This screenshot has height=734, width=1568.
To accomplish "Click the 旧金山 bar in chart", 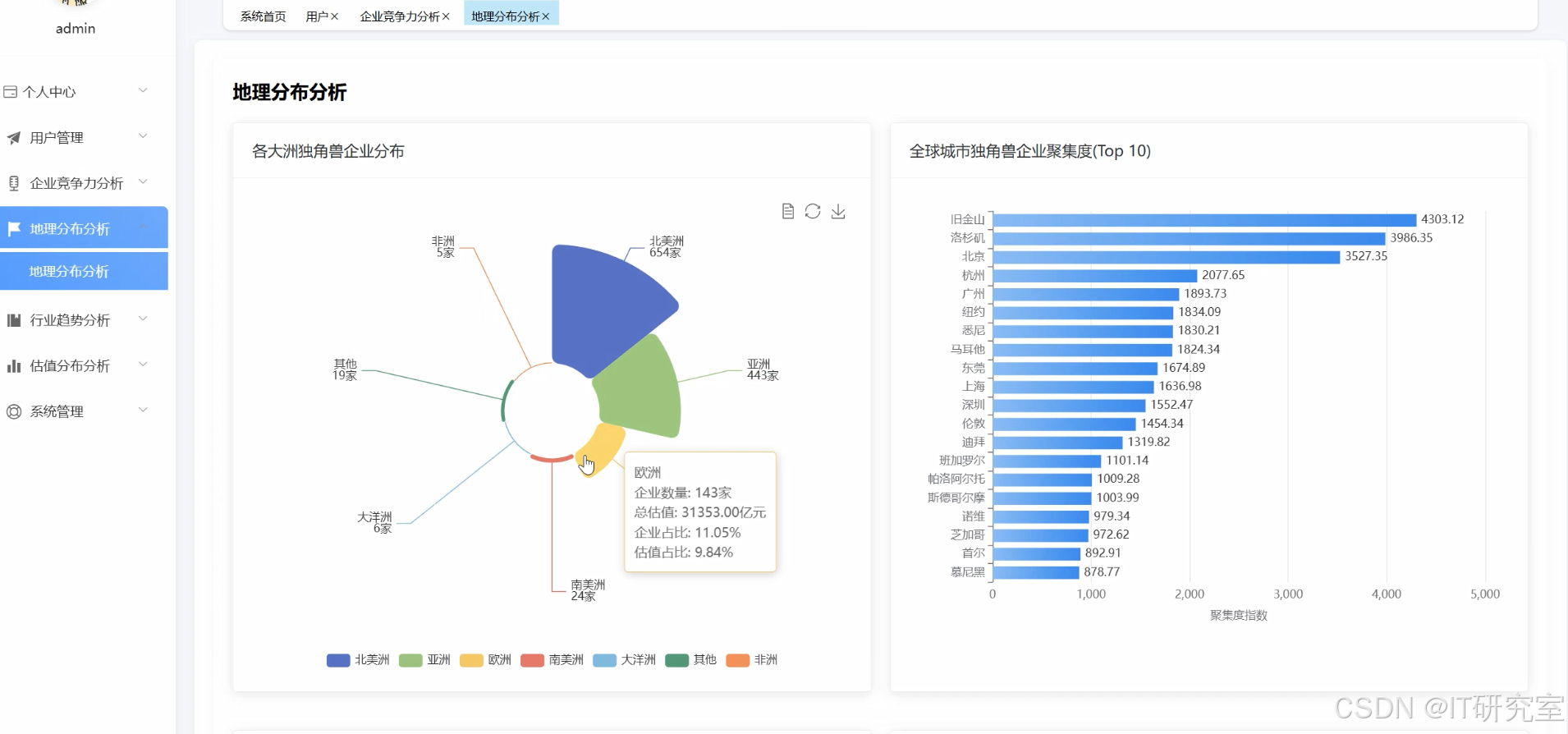I will click(1204, 219).
